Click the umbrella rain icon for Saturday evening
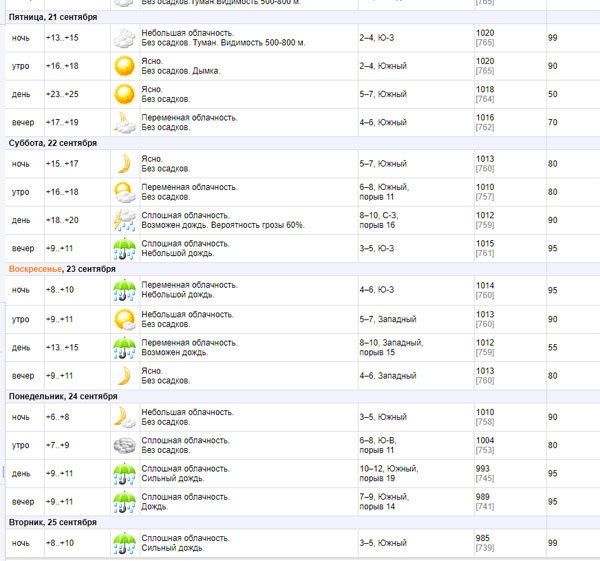Image resolution: width=600 pixels, height=561 pixels. pyautogui.click(x=124, y=248)
